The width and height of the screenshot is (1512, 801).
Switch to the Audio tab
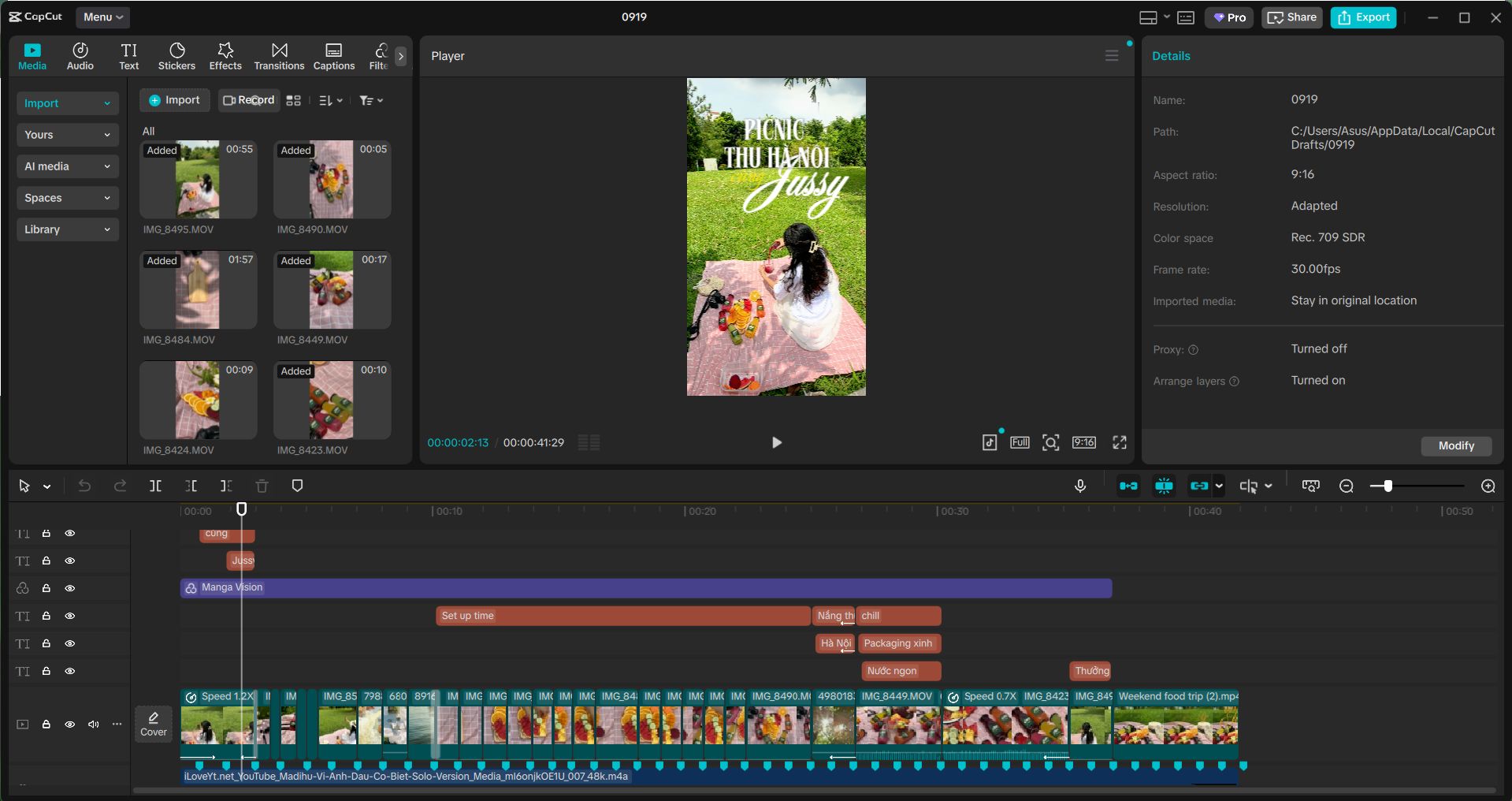[80, 57]
